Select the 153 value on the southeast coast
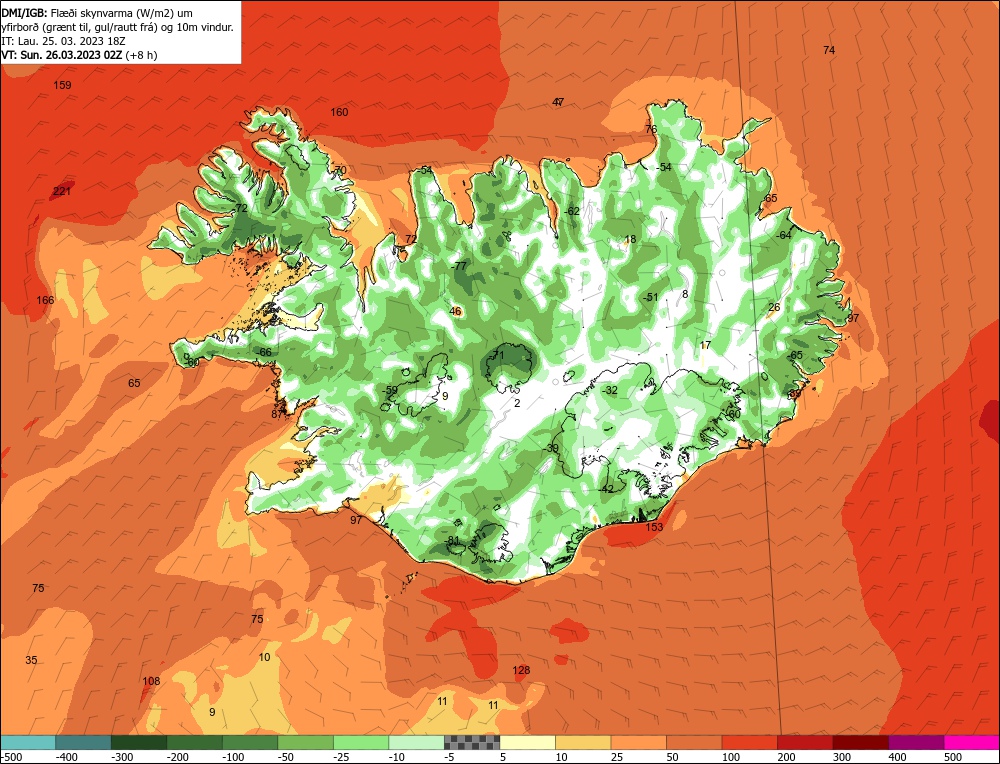Image resolution: width=1000 pixels, height=764 pixels. [x=654, y=527]
